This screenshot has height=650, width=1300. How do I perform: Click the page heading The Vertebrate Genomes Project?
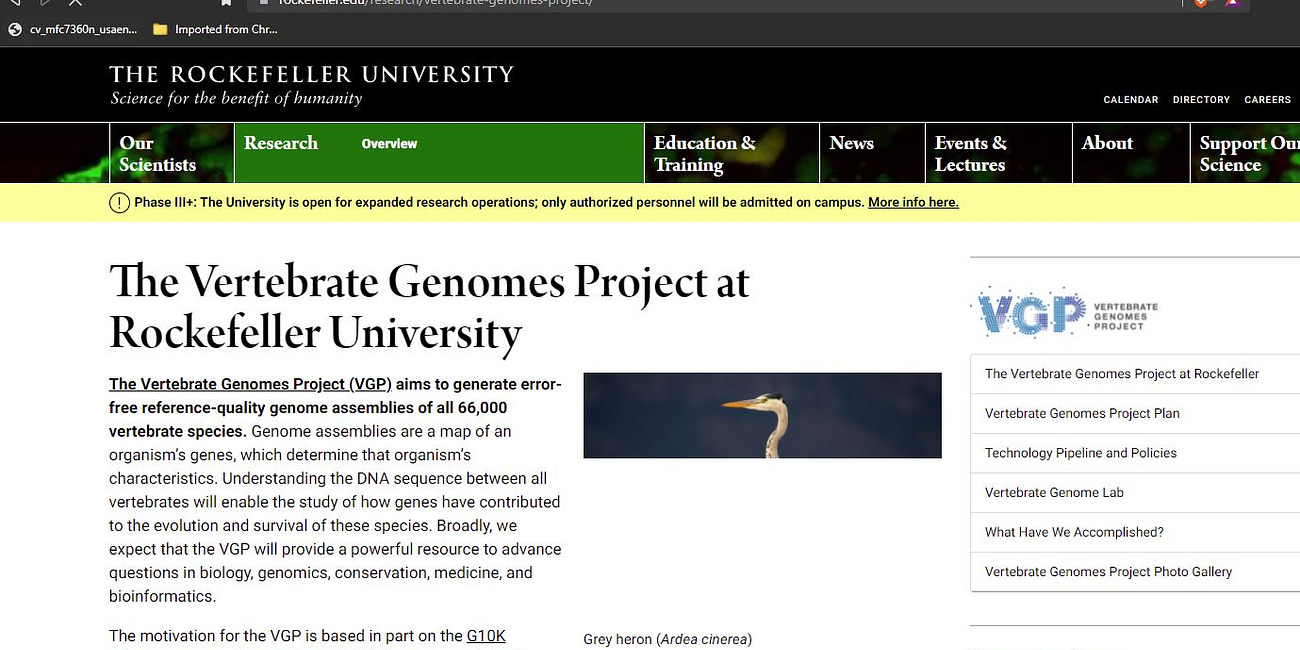[x=429, y=307]
